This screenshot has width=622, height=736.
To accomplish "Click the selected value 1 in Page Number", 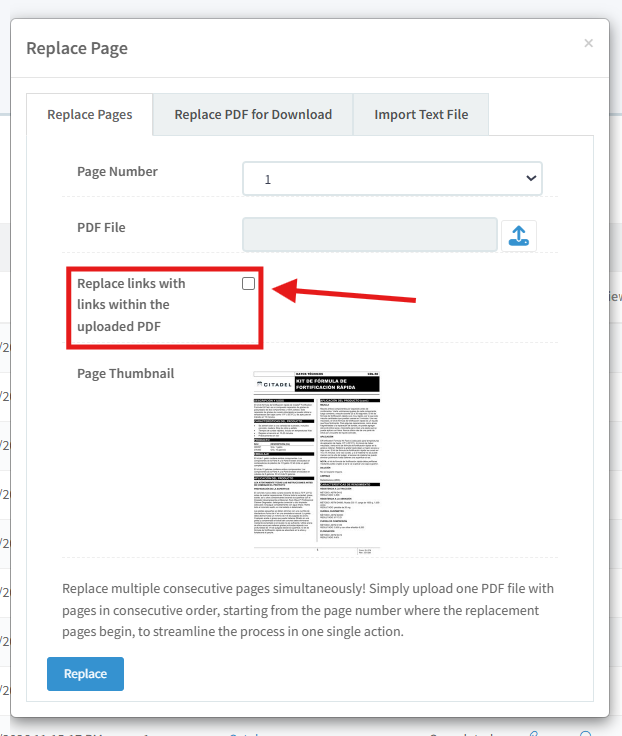I will (268, 180).
